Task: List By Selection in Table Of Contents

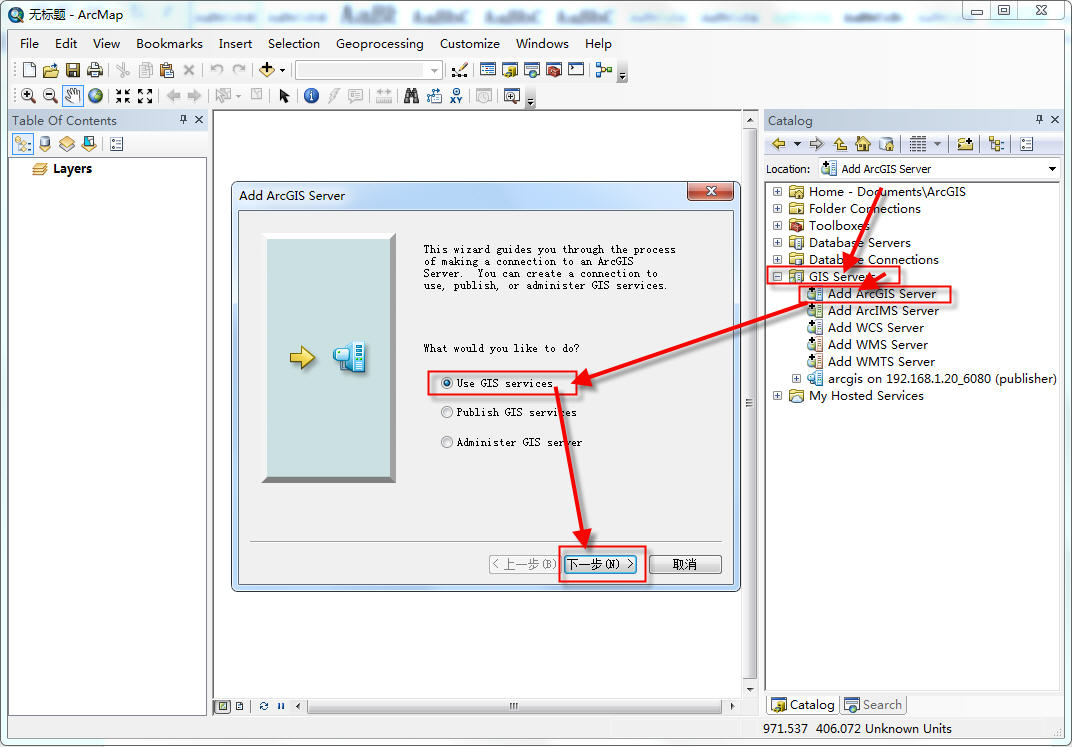Action: pyautogui.click(x=88, y=144)
